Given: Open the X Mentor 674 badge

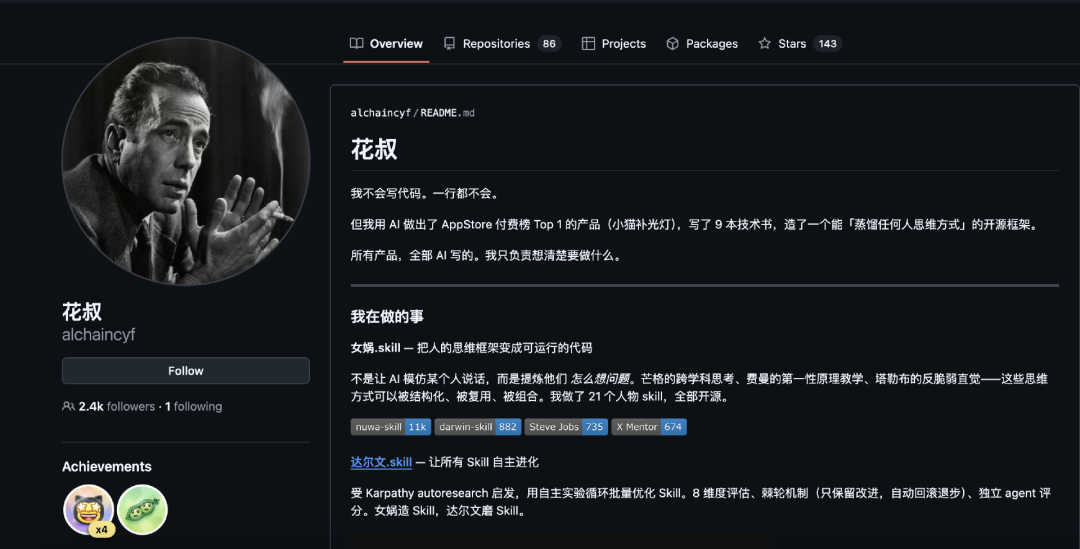Looking at the screenshot, I should (x=649, y=427).
